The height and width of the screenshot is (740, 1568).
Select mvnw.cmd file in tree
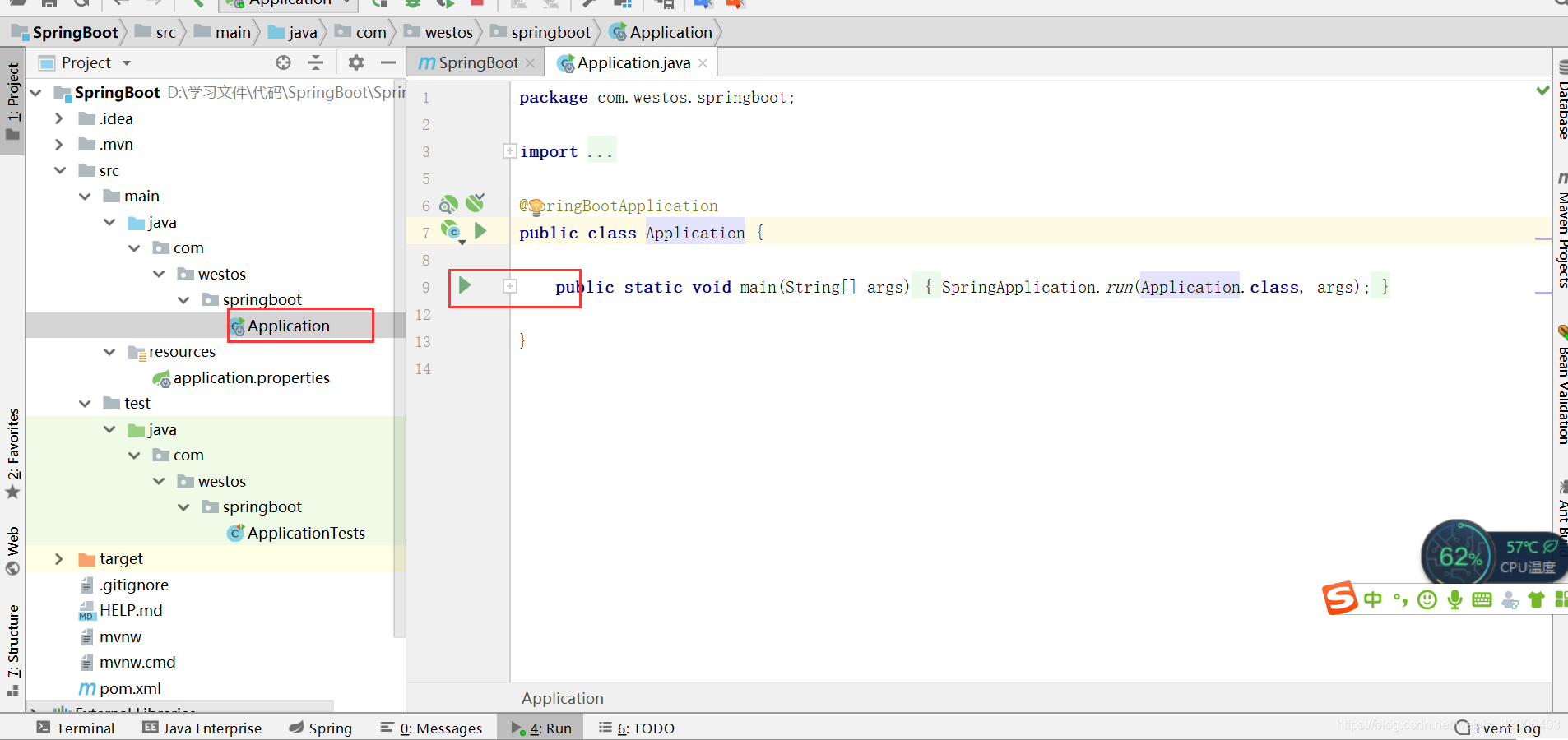128,662
